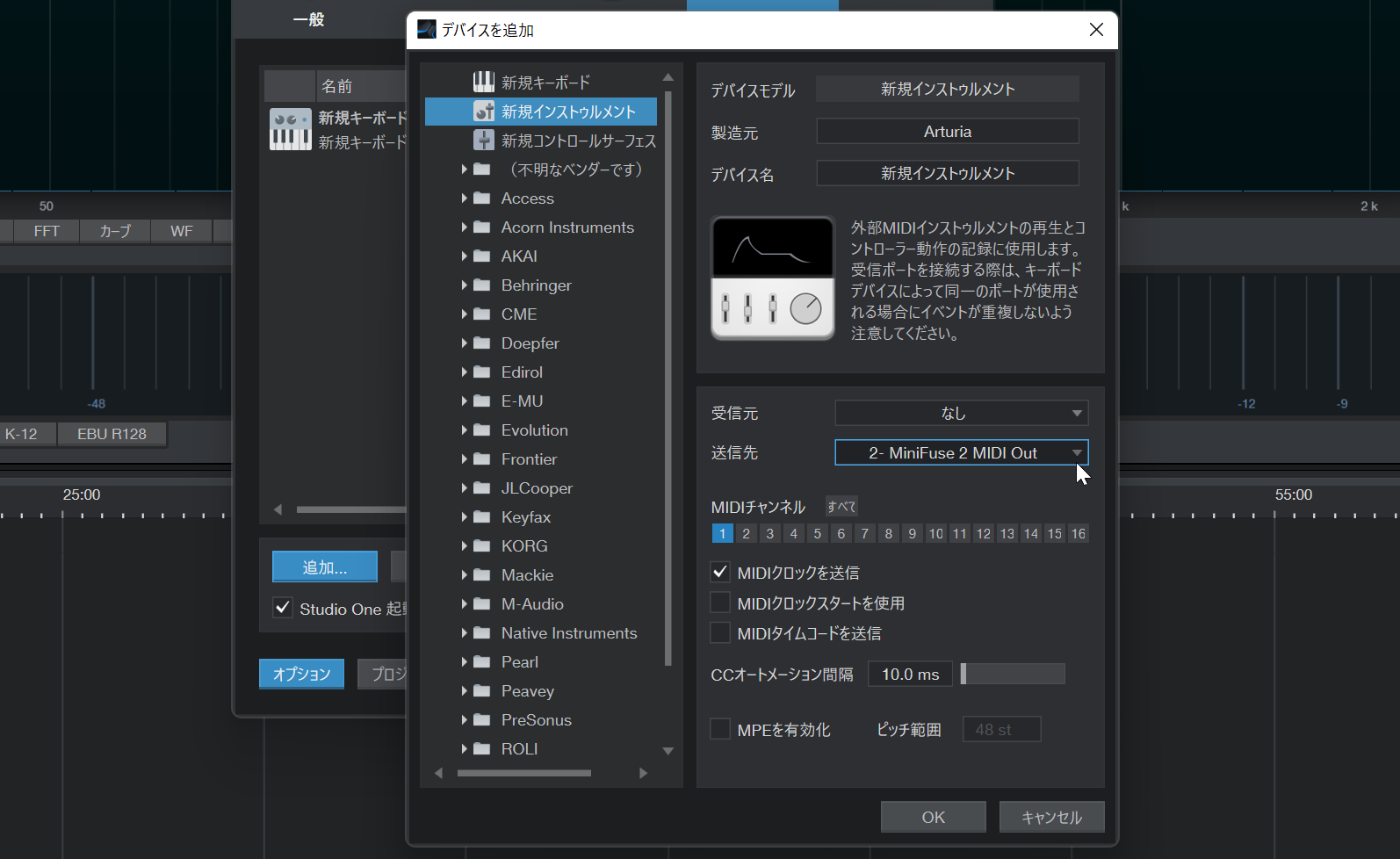Expand the Keyfax vendor folder

pyautogui.click(x=464, y=516)
